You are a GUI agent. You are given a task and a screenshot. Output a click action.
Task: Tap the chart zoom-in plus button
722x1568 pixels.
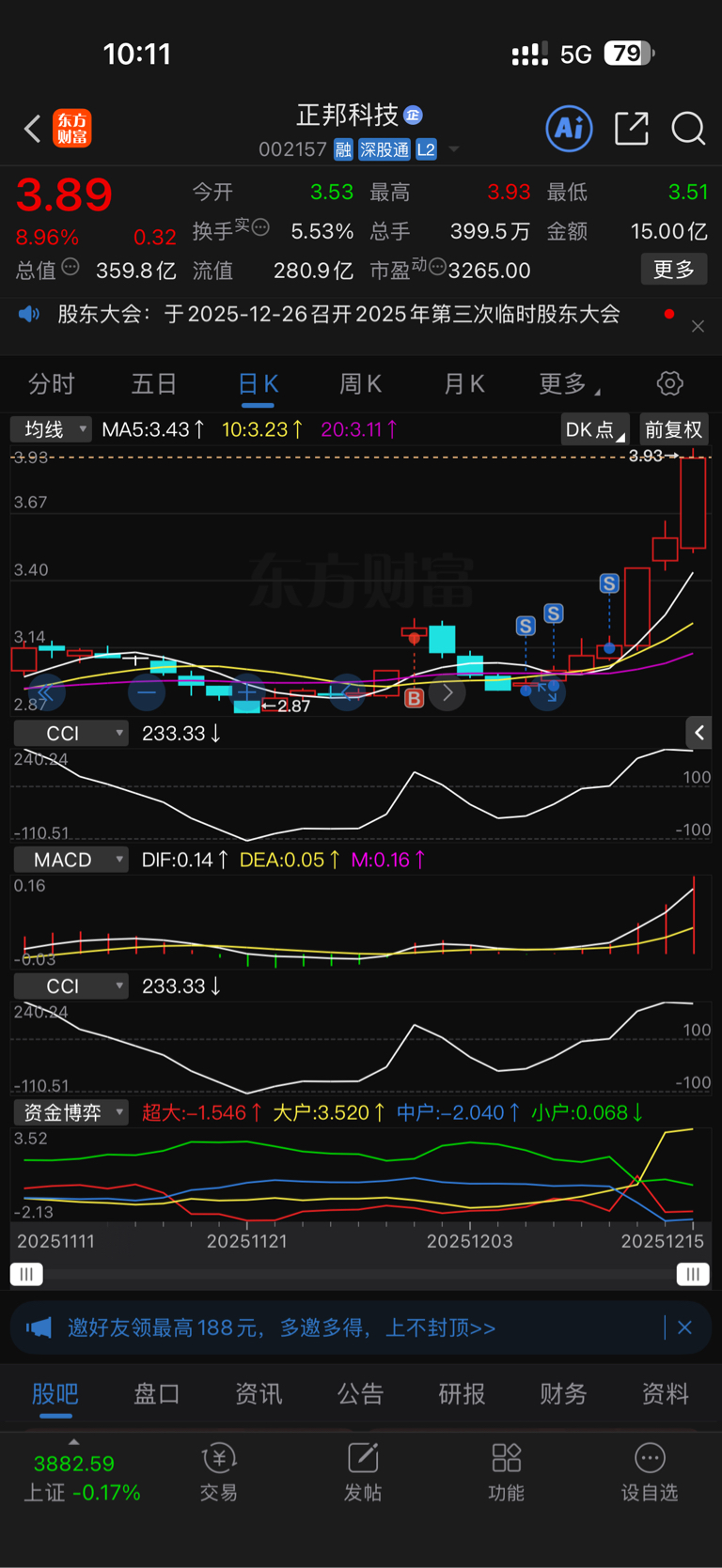pyautogui.click(x=247, y=693)
